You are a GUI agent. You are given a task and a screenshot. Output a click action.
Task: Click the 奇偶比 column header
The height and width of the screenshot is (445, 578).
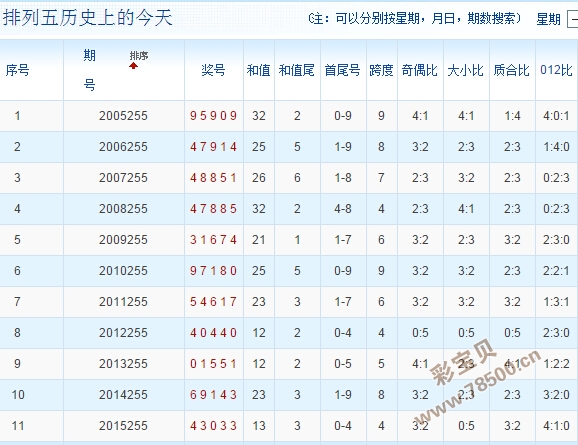420,70
